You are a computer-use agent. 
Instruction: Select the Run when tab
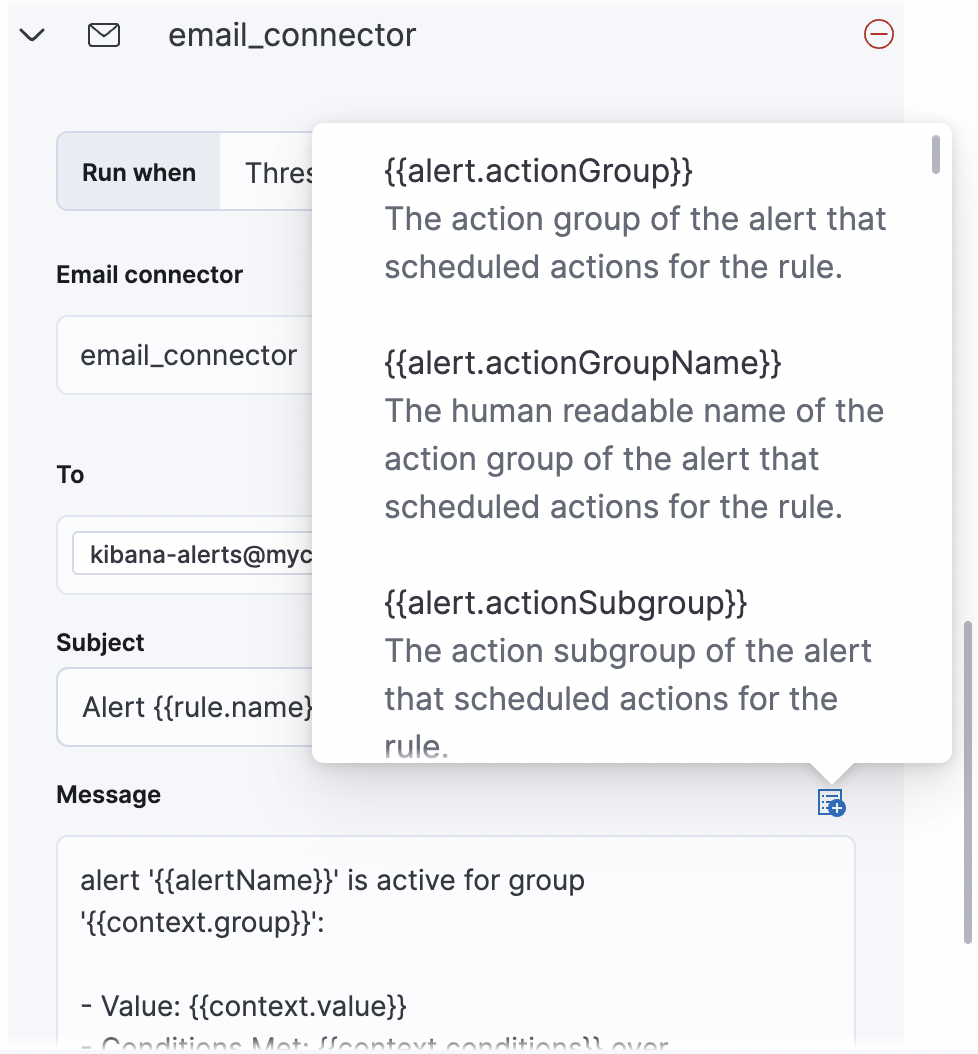pyautogui.click(x=137, y=172)
